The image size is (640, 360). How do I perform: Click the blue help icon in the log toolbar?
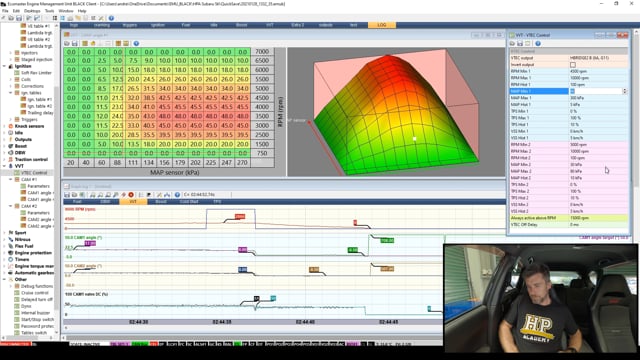pyautogui.click(x=177, y=195)
